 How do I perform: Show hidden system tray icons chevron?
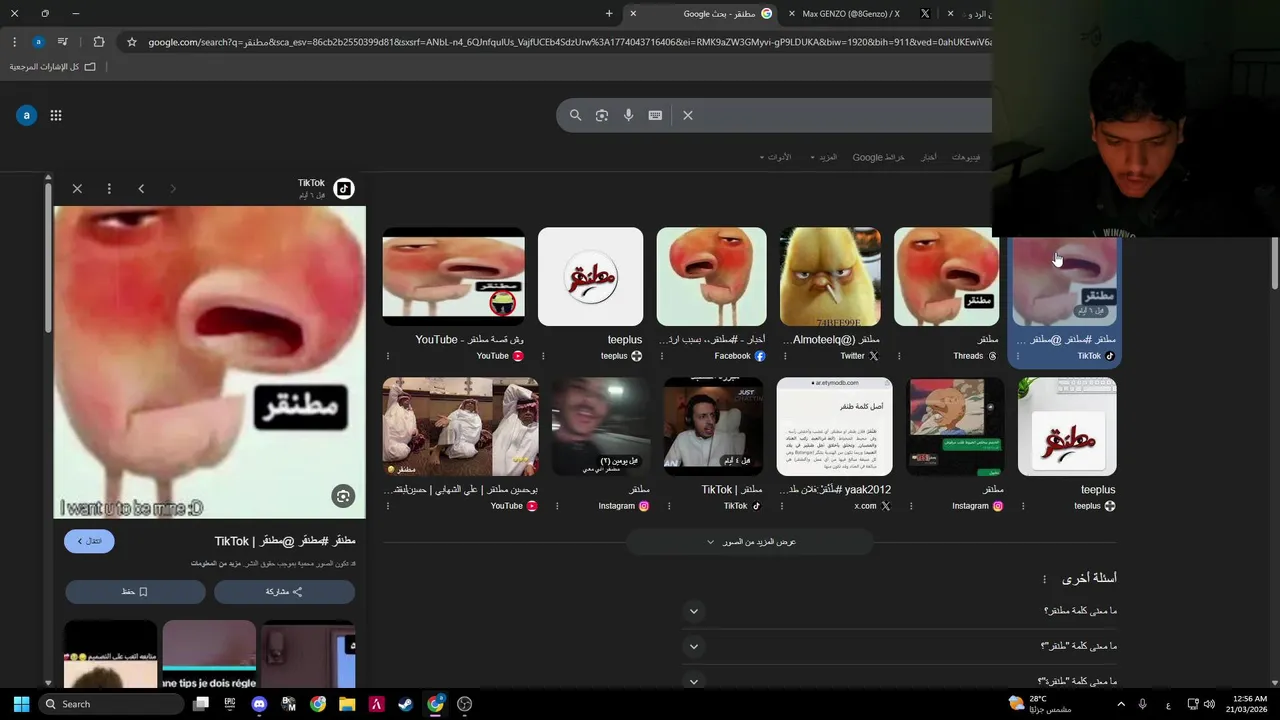(1120, 704)
